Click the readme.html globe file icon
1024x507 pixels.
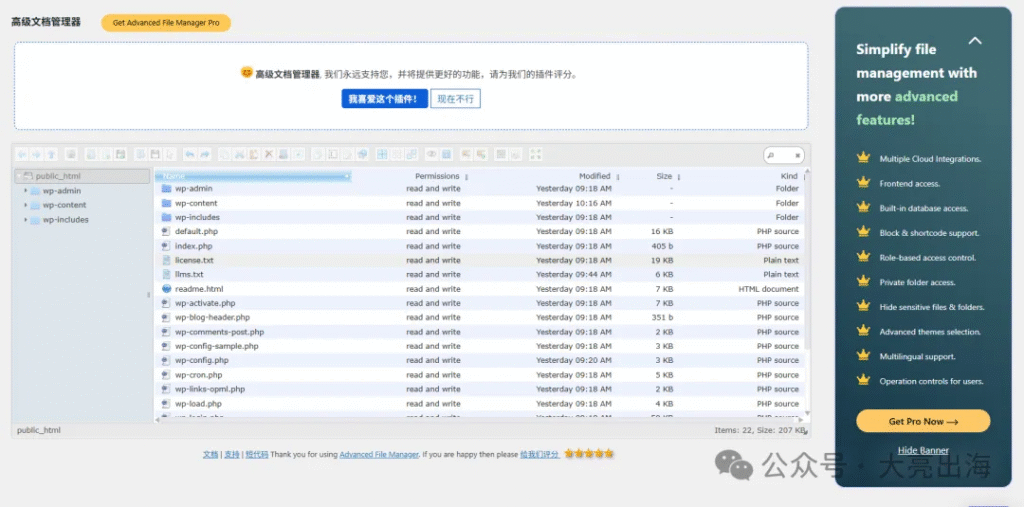pyautogui.click(x=166, y=289)
